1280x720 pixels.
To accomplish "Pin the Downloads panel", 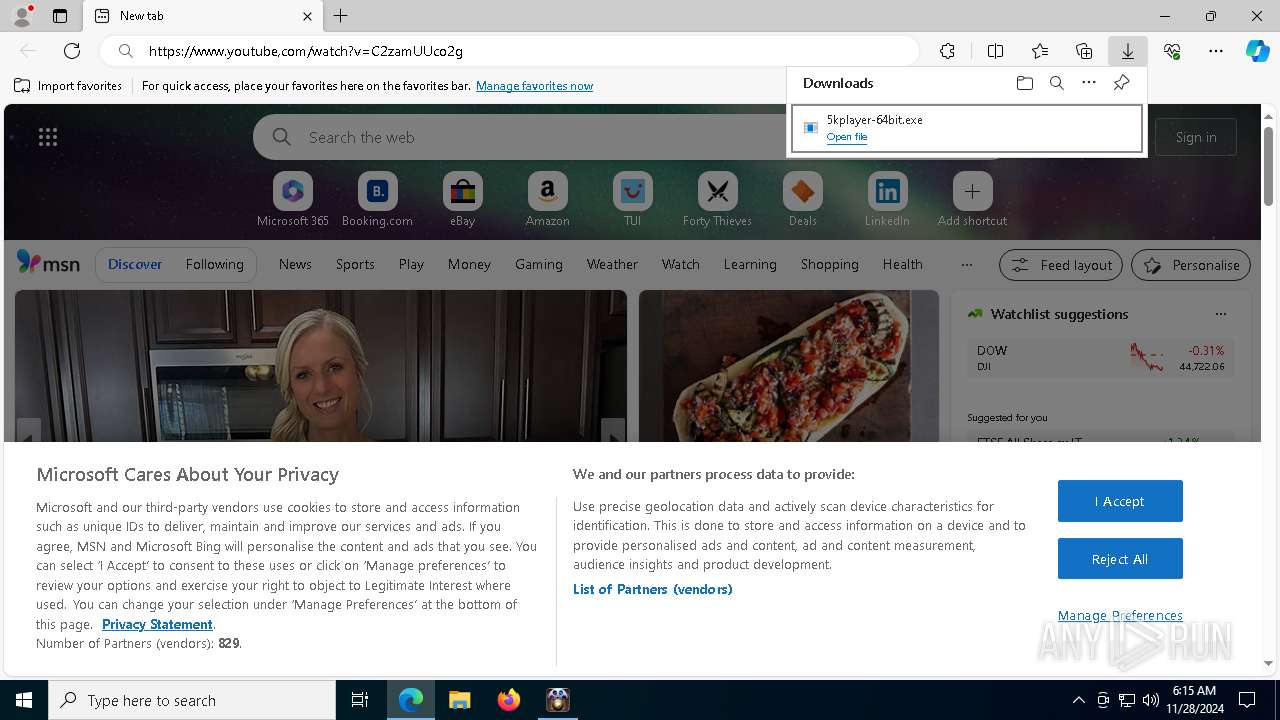I will click(1121, 83).
